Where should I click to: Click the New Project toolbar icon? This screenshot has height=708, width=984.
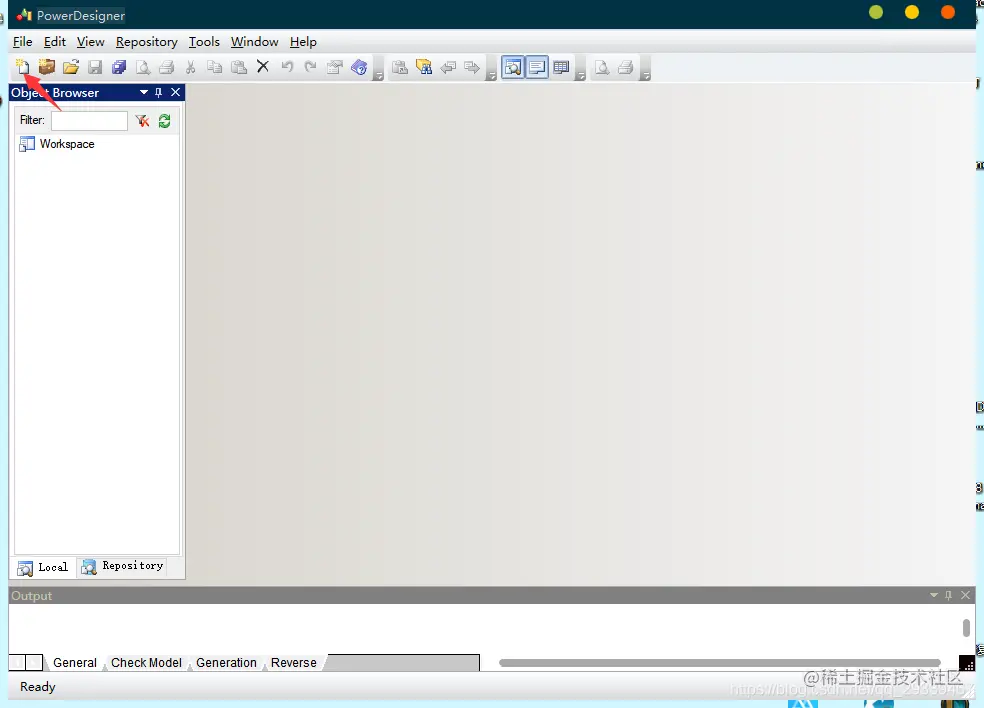pos(47,67)
